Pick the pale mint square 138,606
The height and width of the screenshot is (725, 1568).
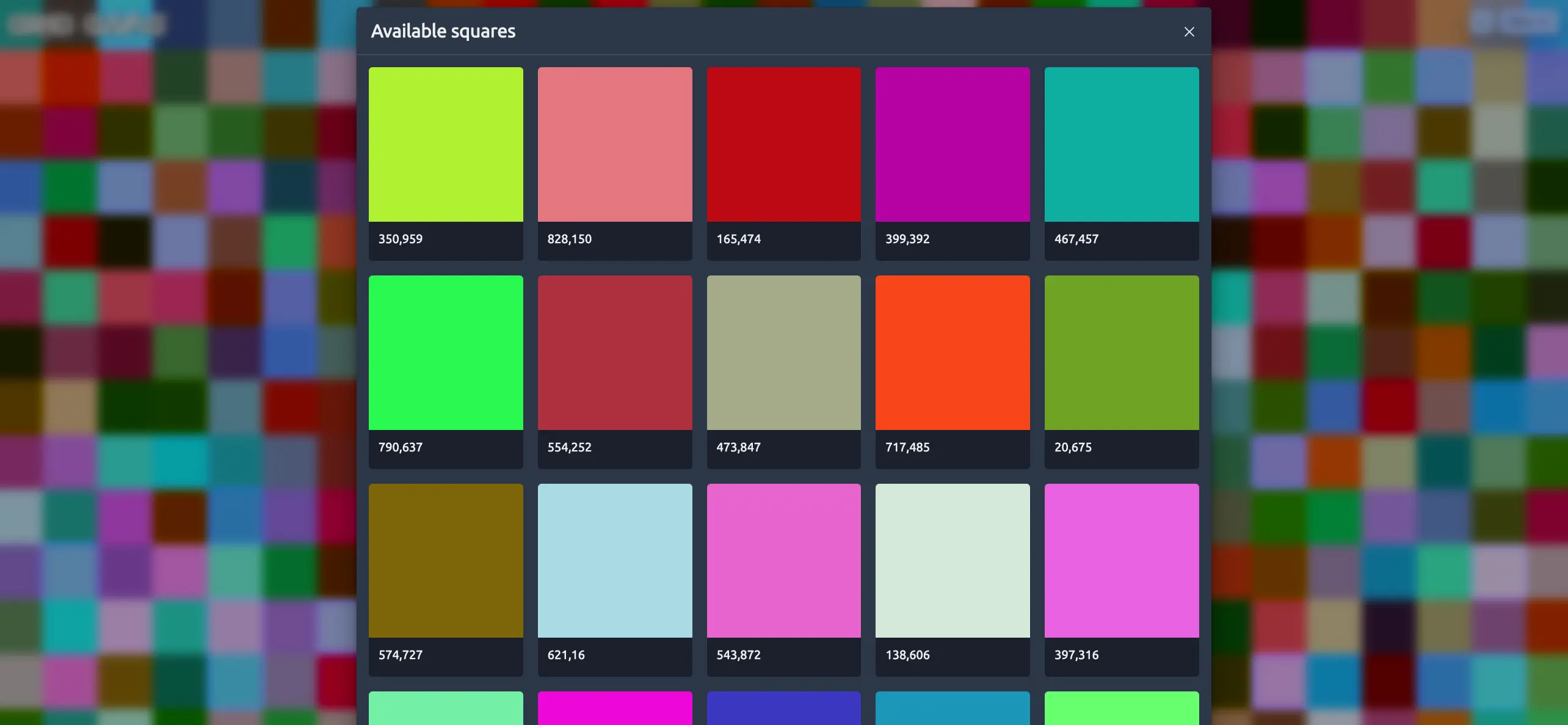(953, 561)
